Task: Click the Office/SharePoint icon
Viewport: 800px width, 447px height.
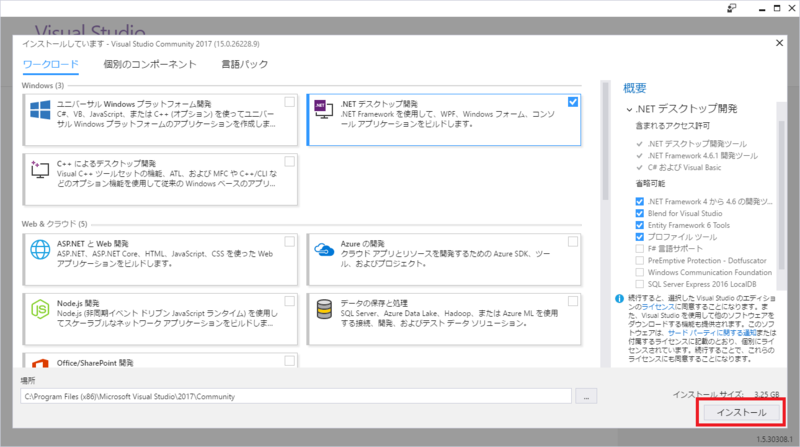Action: [40, 363]
